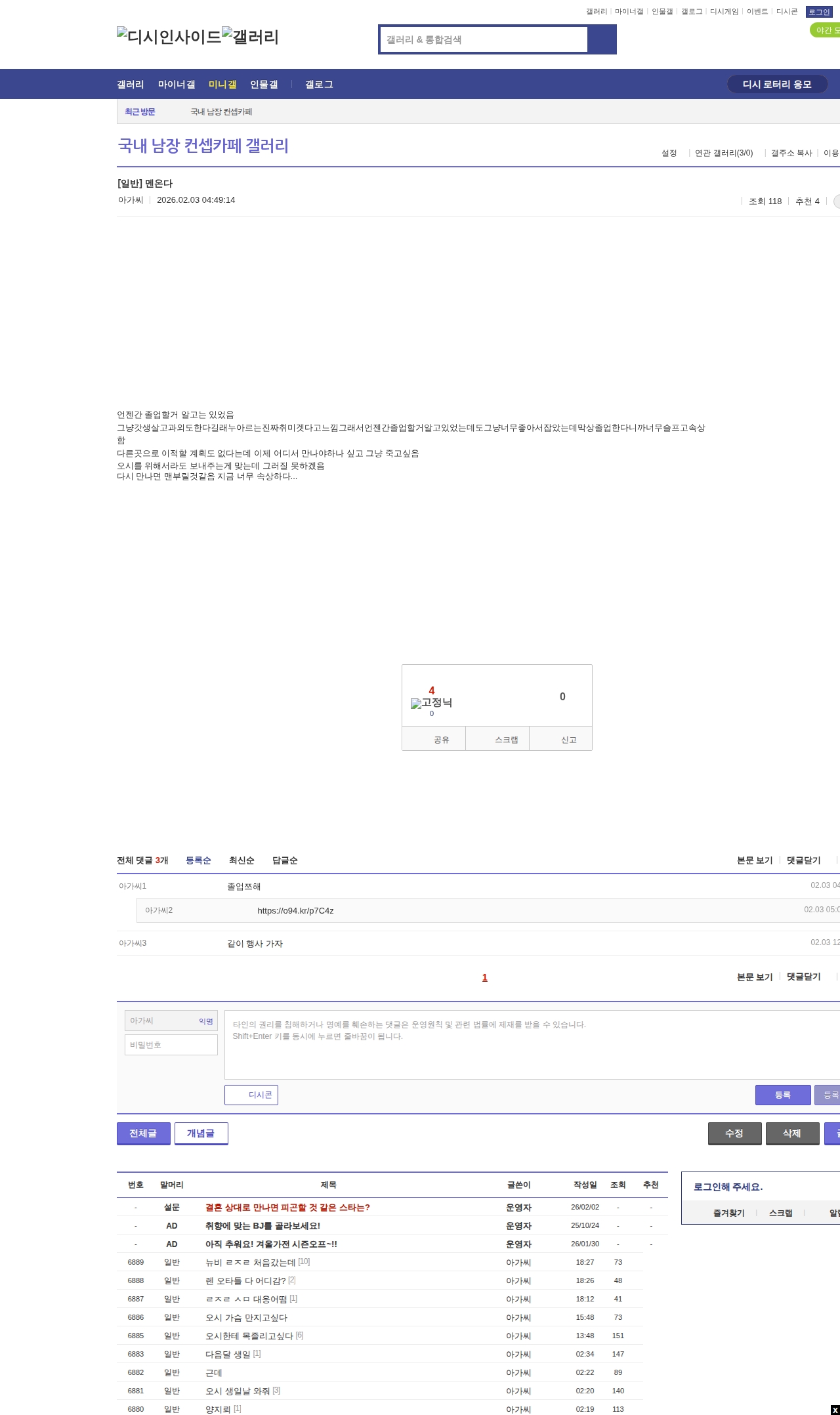
Task: Switch to the 미니갤 navigation tab
Action: pos(222,85)
